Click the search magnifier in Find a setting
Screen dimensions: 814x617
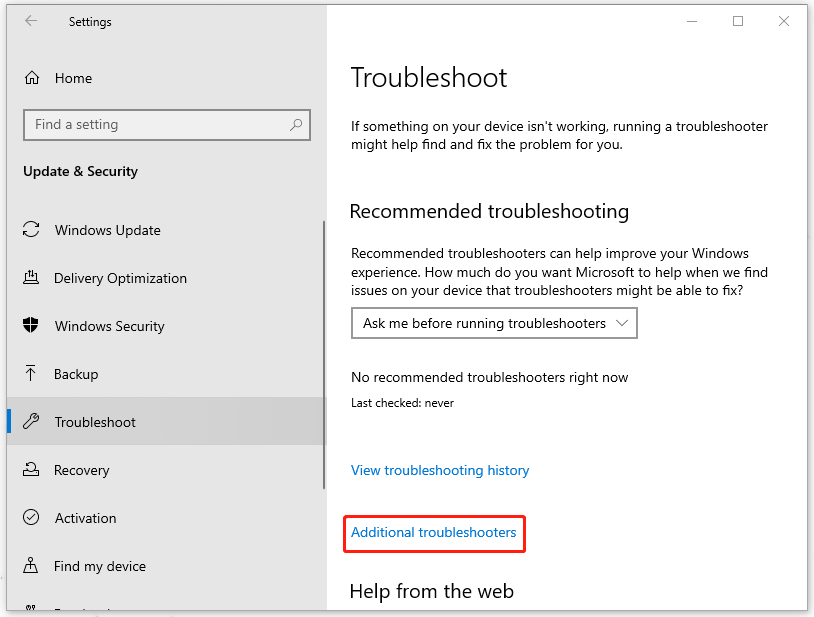(x=296, y=125)
